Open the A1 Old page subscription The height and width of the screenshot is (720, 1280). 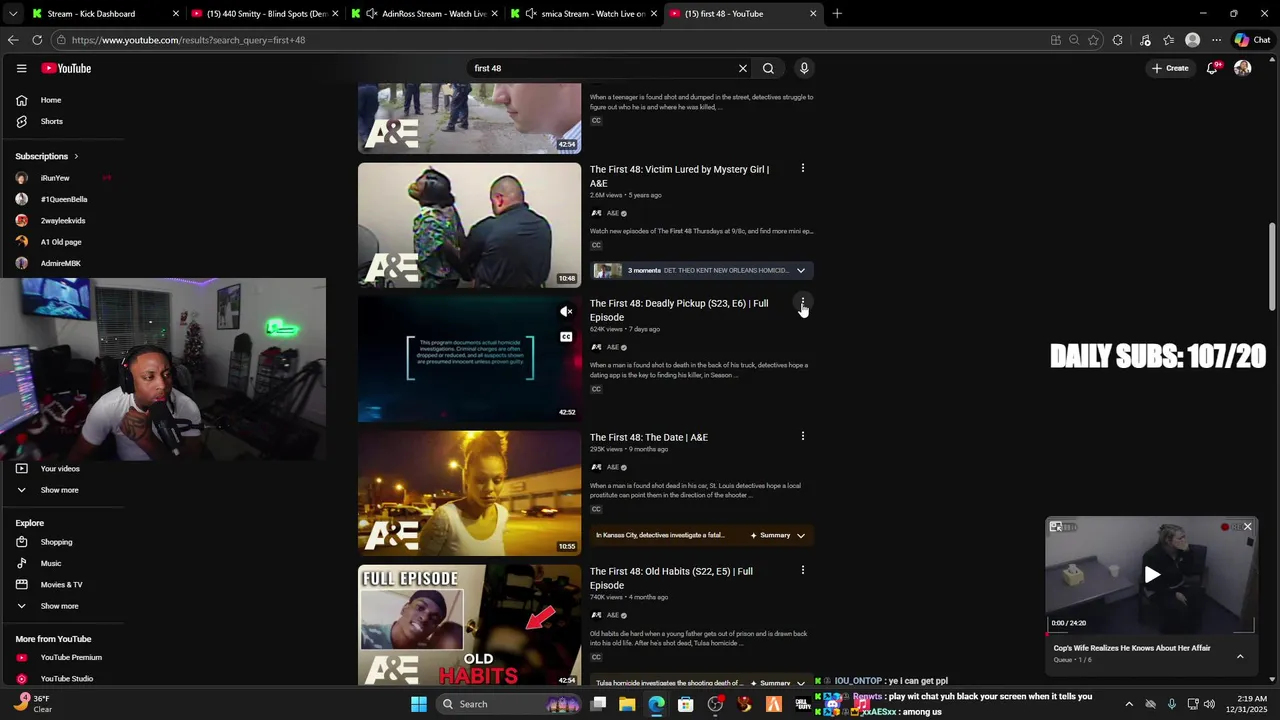[62, 242]
